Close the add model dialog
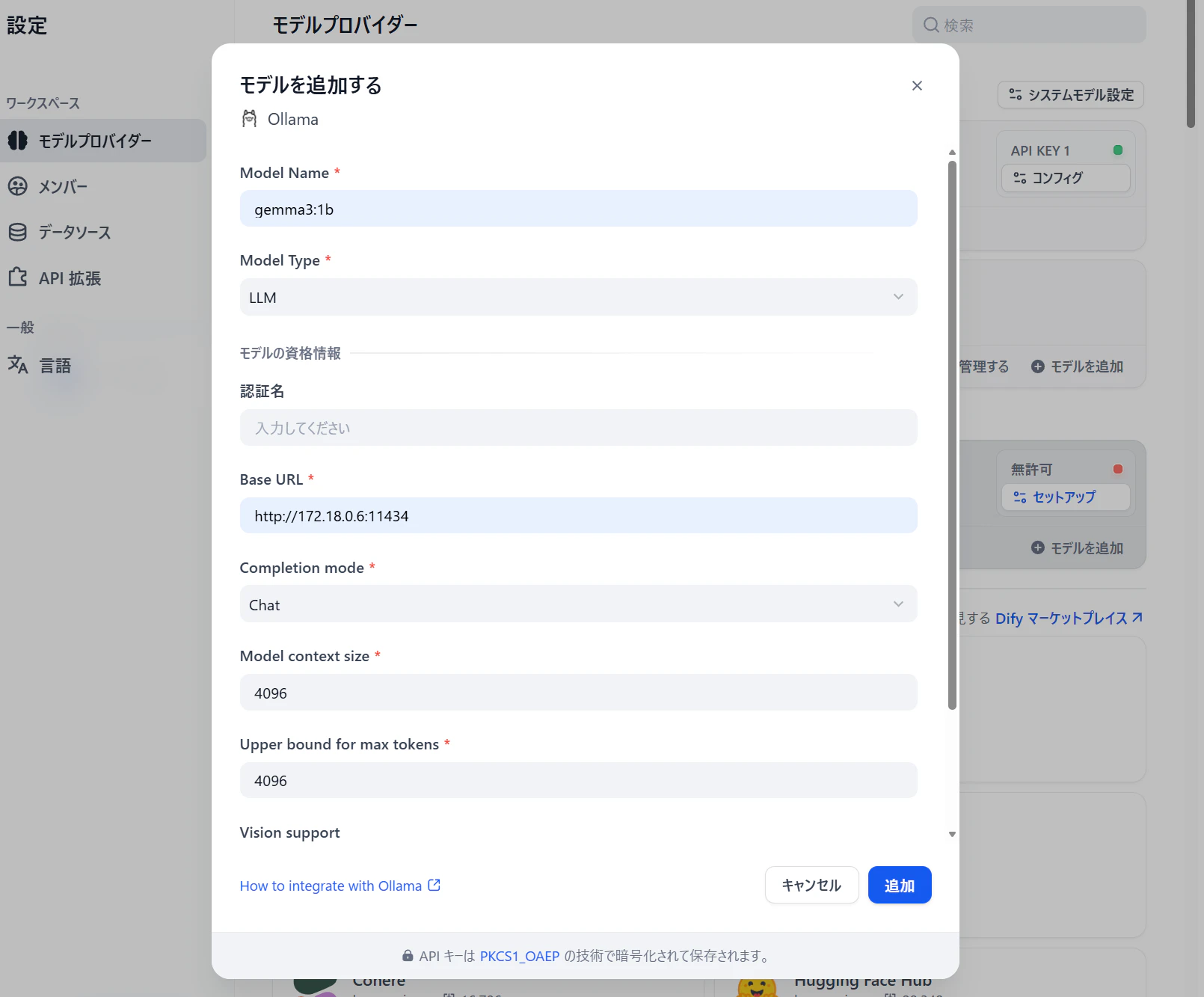Screen dimensions: 1204x997 [917, 86]
